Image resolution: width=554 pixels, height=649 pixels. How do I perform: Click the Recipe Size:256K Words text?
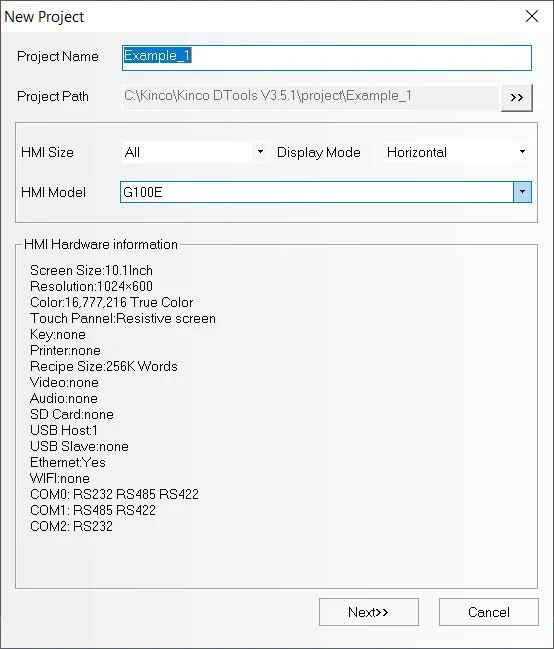104,366
